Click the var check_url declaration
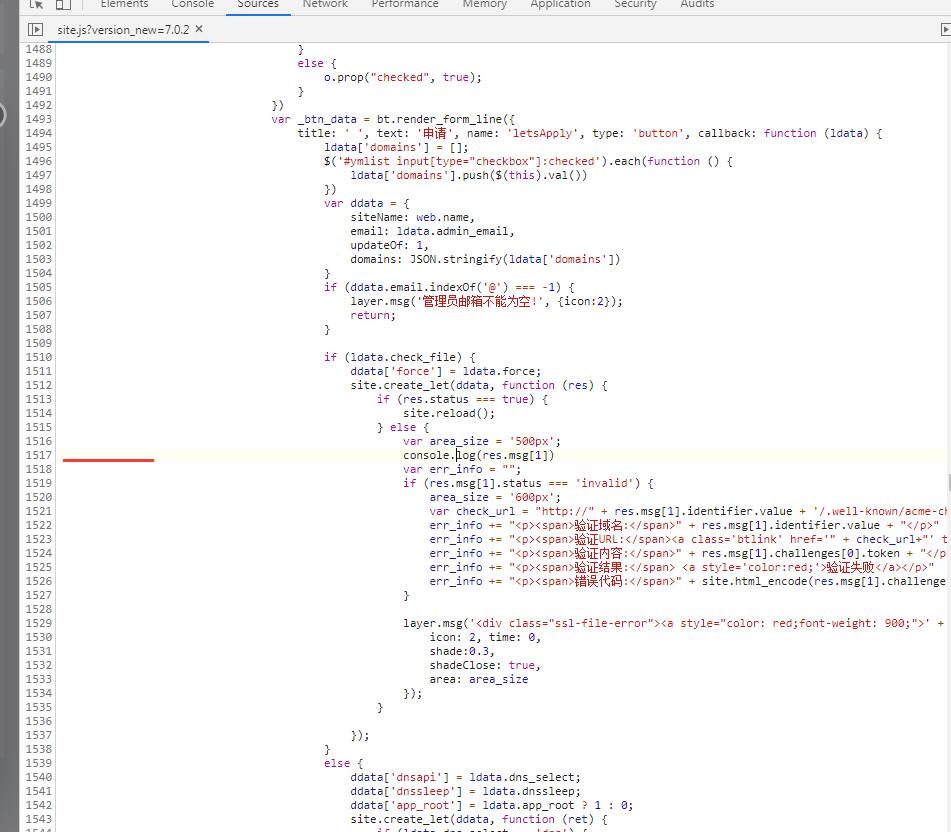This screenshot has height=832, width=951. coord(688,511)
